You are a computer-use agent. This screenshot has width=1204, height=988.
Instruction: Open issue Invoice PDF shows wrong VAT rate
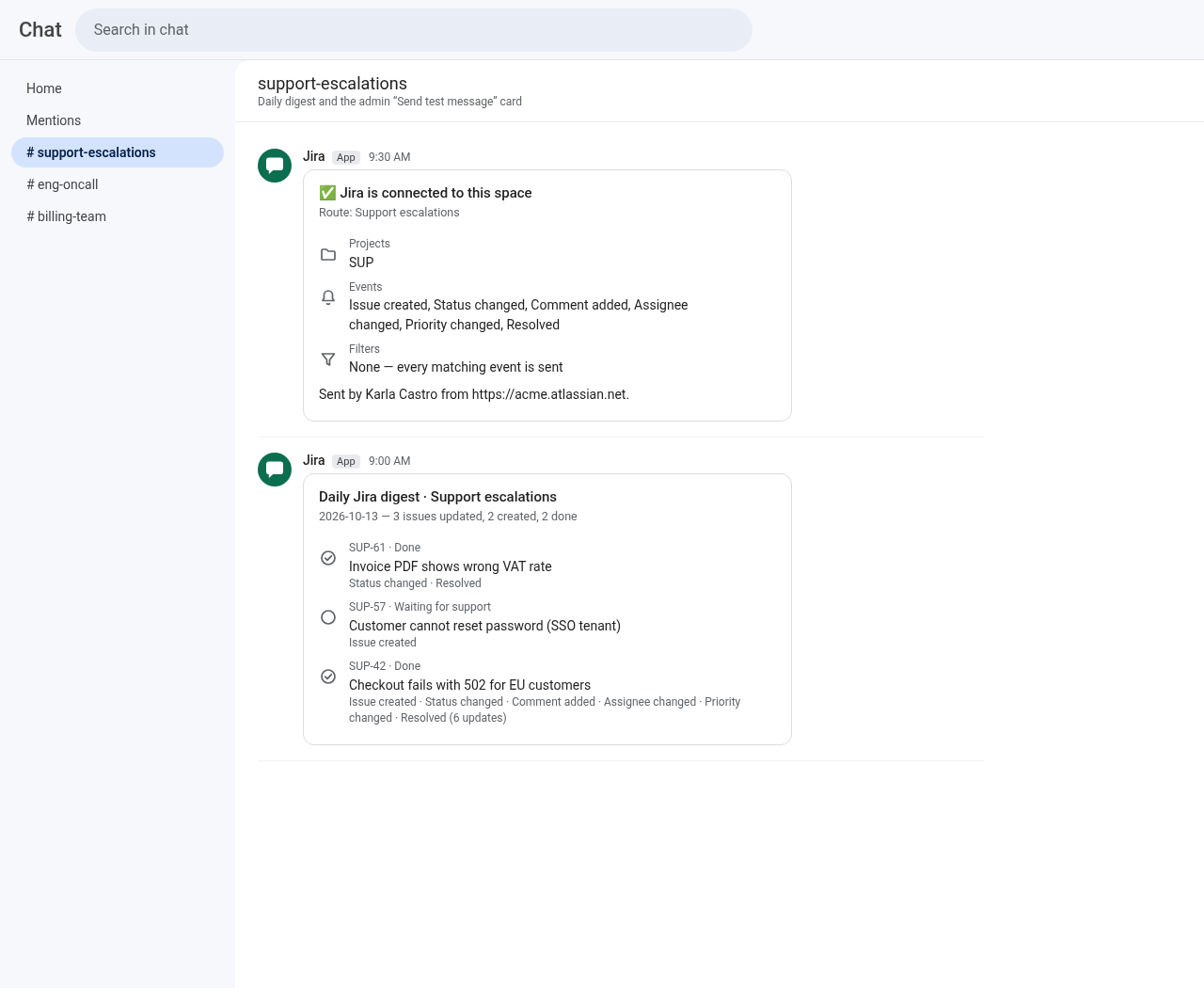450,566
